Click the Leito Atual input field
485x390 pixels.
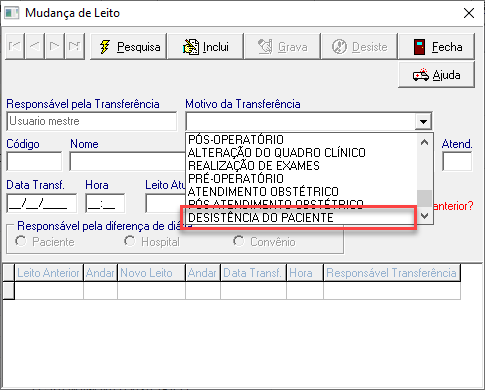pos(166,203)
